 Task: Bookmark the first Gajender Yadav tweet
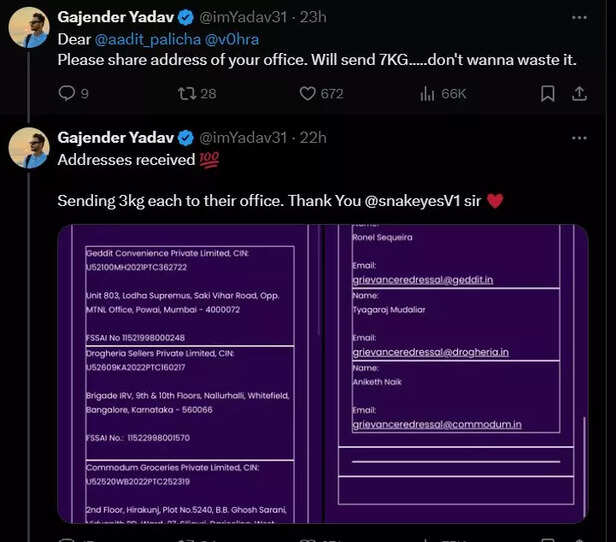pyautogui.click(x=547, y=93)
